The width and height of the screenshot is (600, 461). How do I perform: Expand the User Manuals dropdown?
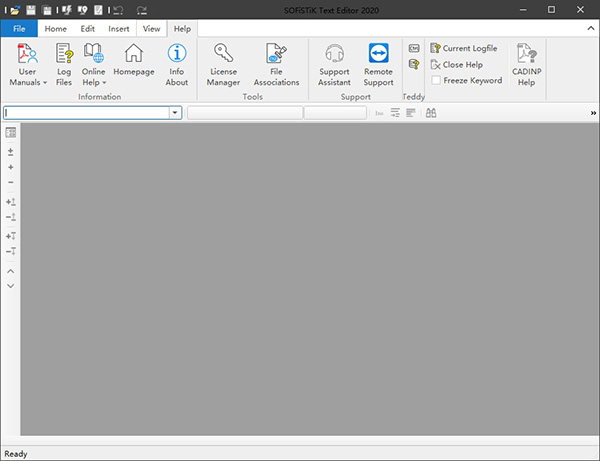tap(28, 83)
